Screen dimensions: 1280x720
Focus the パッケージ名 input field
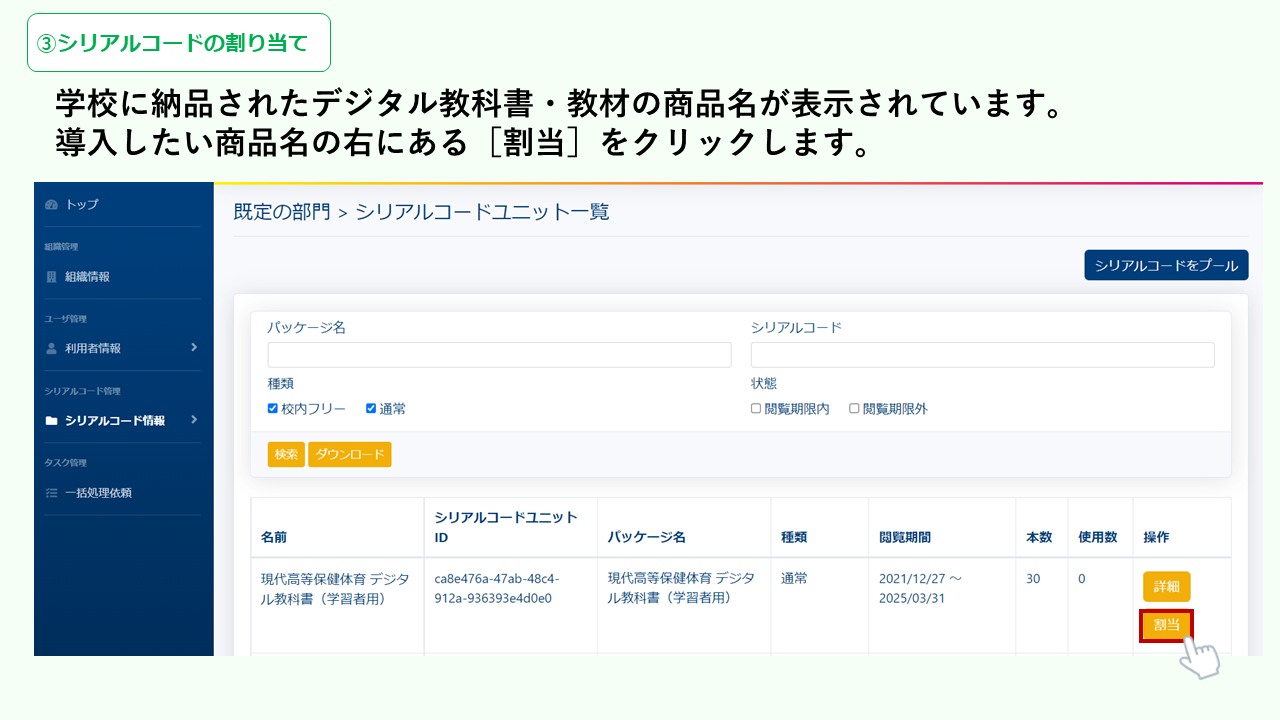click(499, 355)
